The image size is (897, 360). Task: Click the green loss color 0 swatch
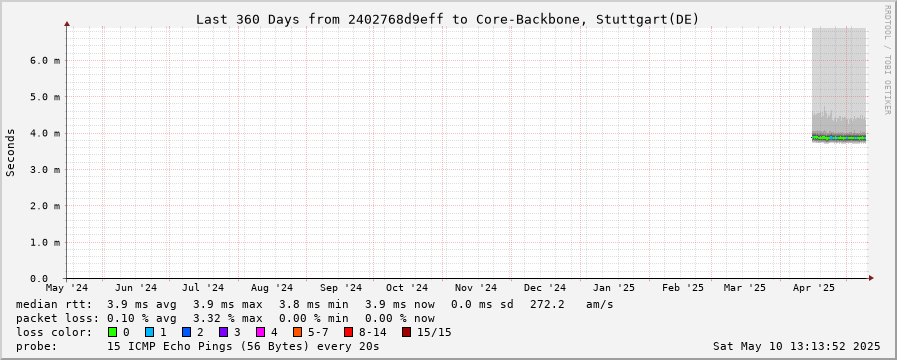(112, 332)
